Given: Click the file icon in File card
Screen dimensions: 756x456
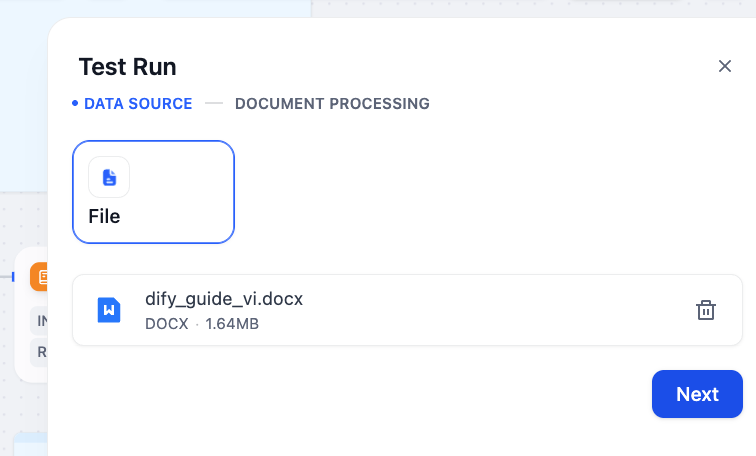Looking at the screenshot, I should (109, 177).
